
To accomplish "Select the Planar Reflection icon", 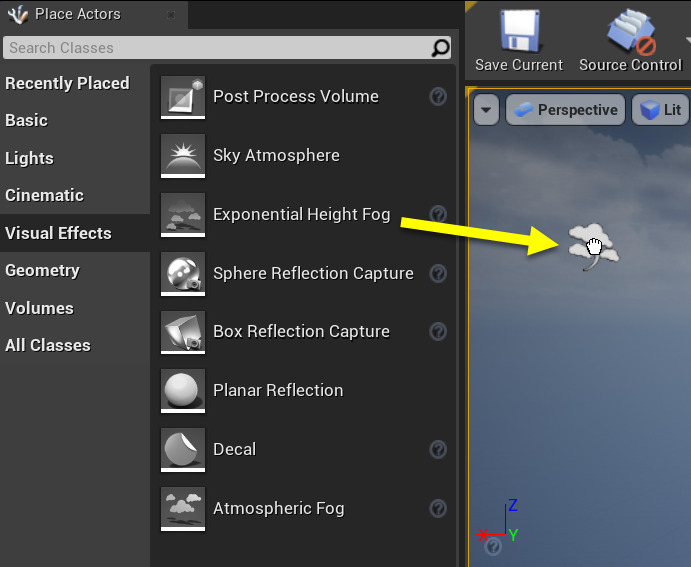I will click(x=183, y=391).
